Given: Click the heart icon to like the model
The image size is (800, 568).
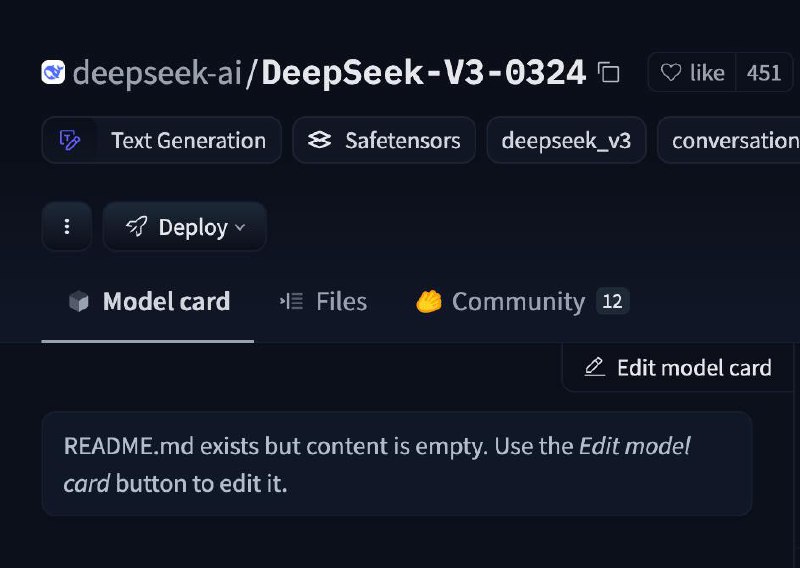Looking at the screenshot, I should [671, 73].
